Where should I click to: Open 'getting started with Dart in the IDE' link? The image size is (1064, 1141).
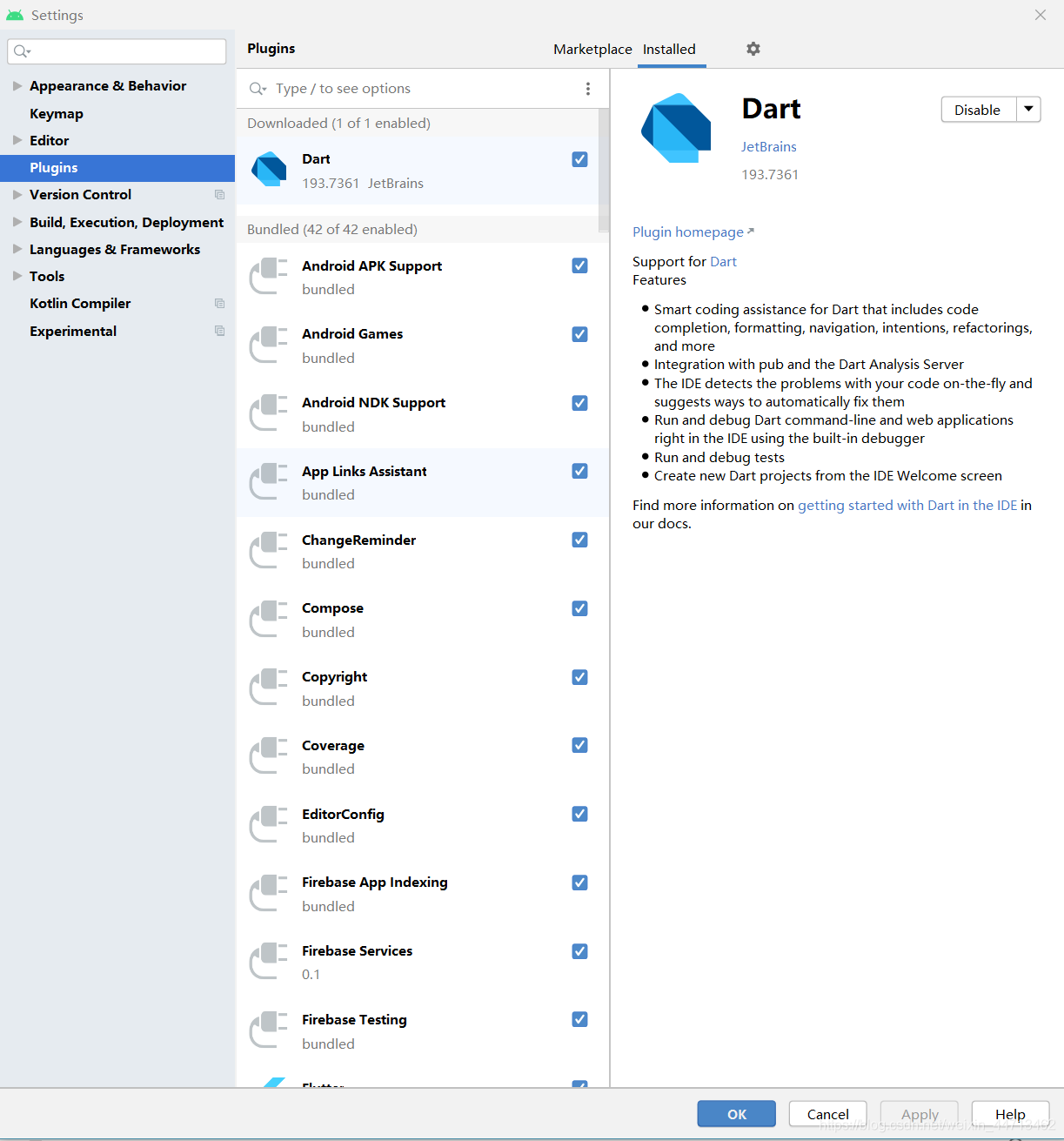907,506
